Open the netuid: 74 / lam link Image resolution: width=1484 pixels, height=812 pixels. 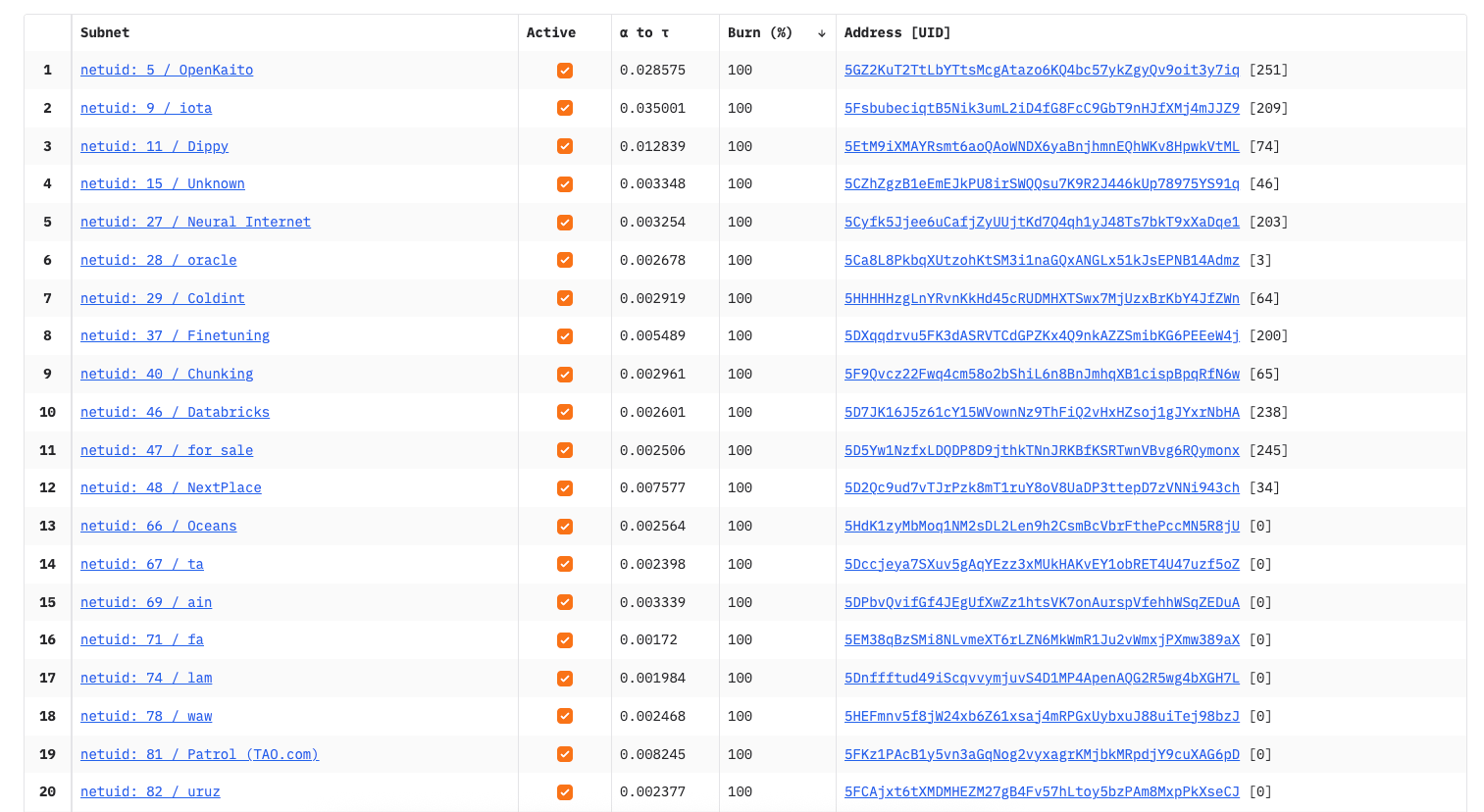point(146,678)
